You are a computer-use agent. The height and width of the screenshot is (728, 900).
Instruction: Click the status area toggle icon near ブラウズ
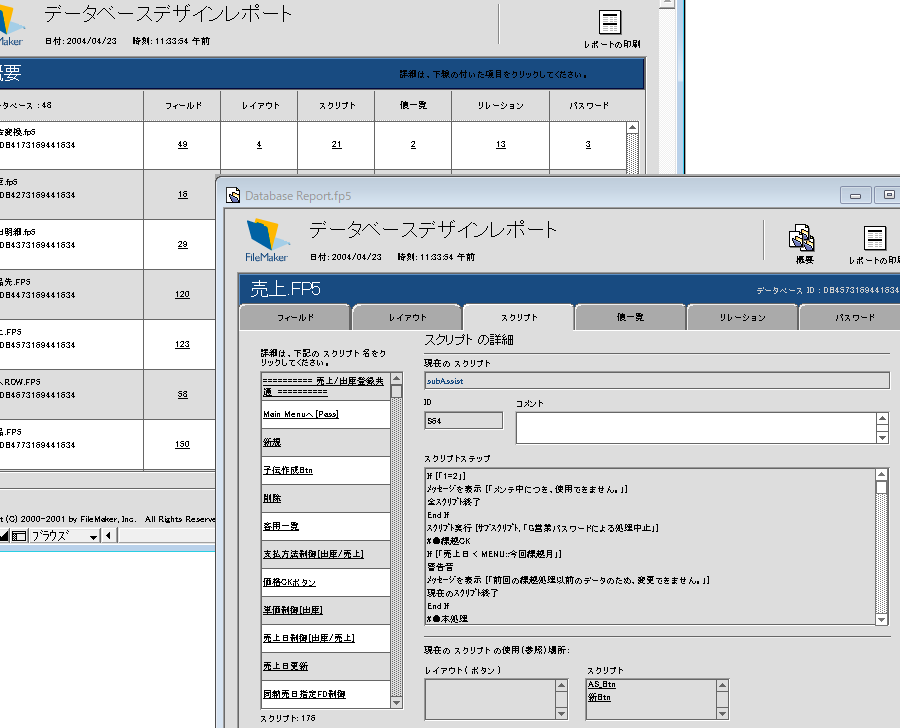[19, 536]
